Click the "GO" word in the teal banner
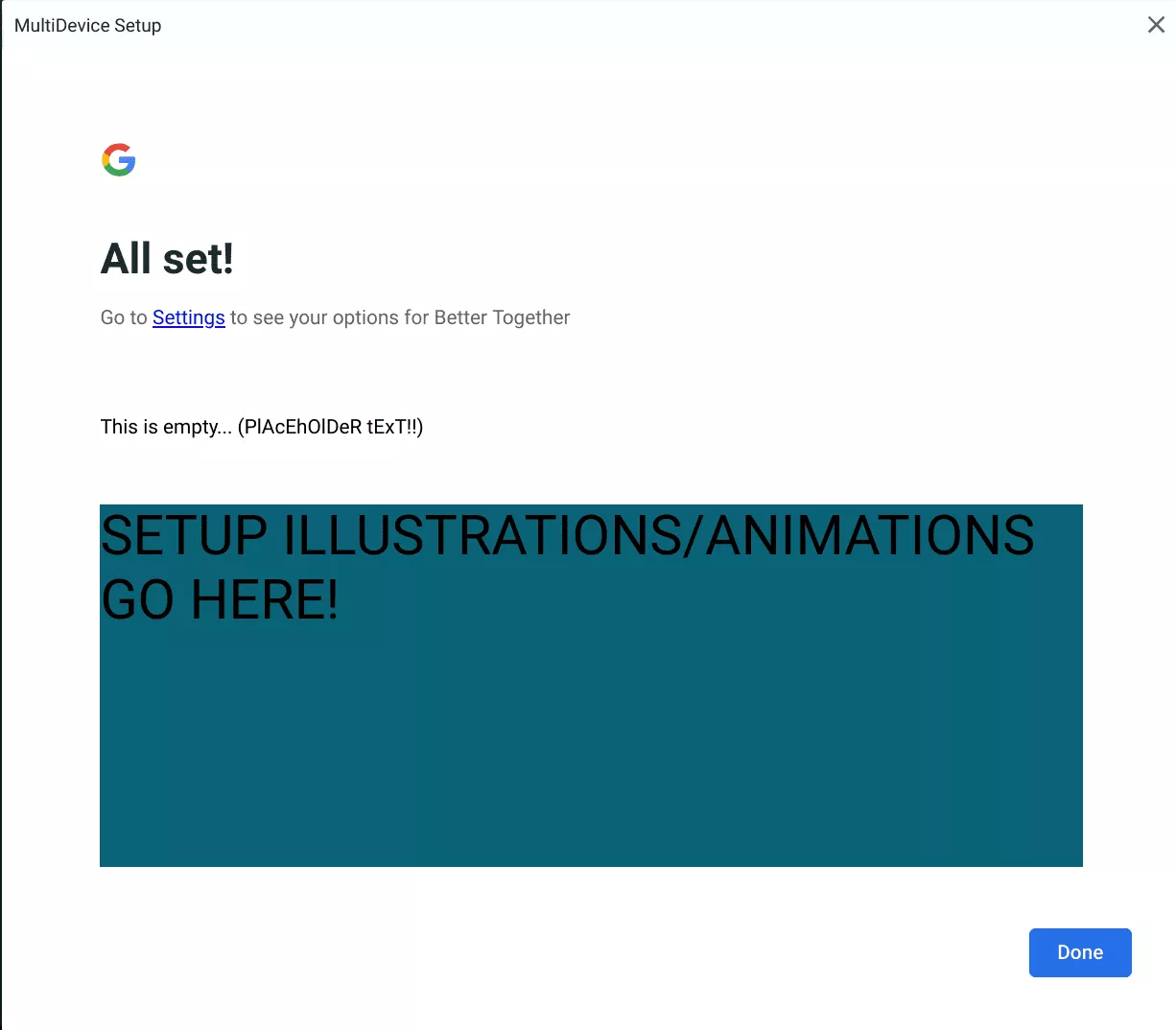 tap(139, 600)
